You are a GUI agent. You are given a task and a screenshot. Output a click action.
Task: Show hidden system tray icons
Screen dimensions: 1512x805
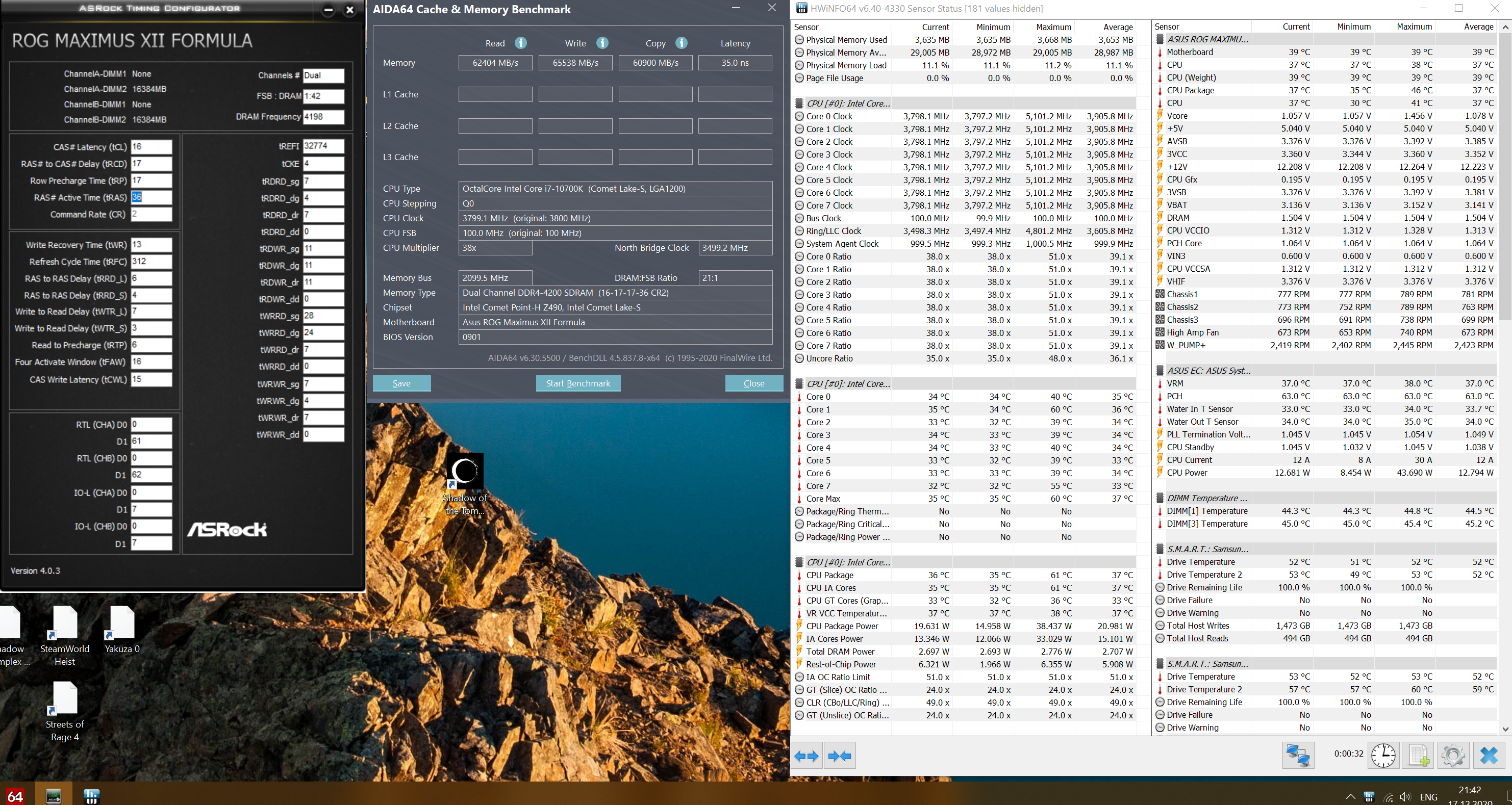click(1351, 797)
